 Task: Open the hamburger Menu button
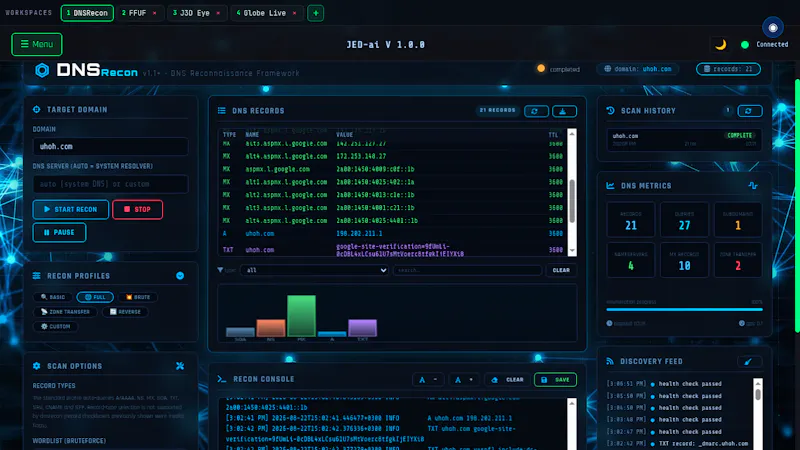tap(37, 44)
